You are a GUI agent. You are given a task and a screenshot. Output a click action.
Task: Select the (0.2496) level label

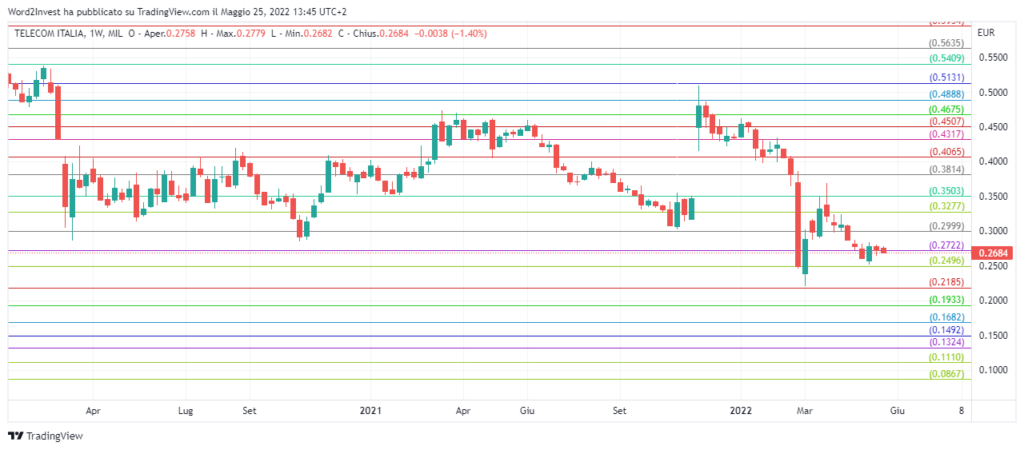pyautogui.click(x=946, y=261)
